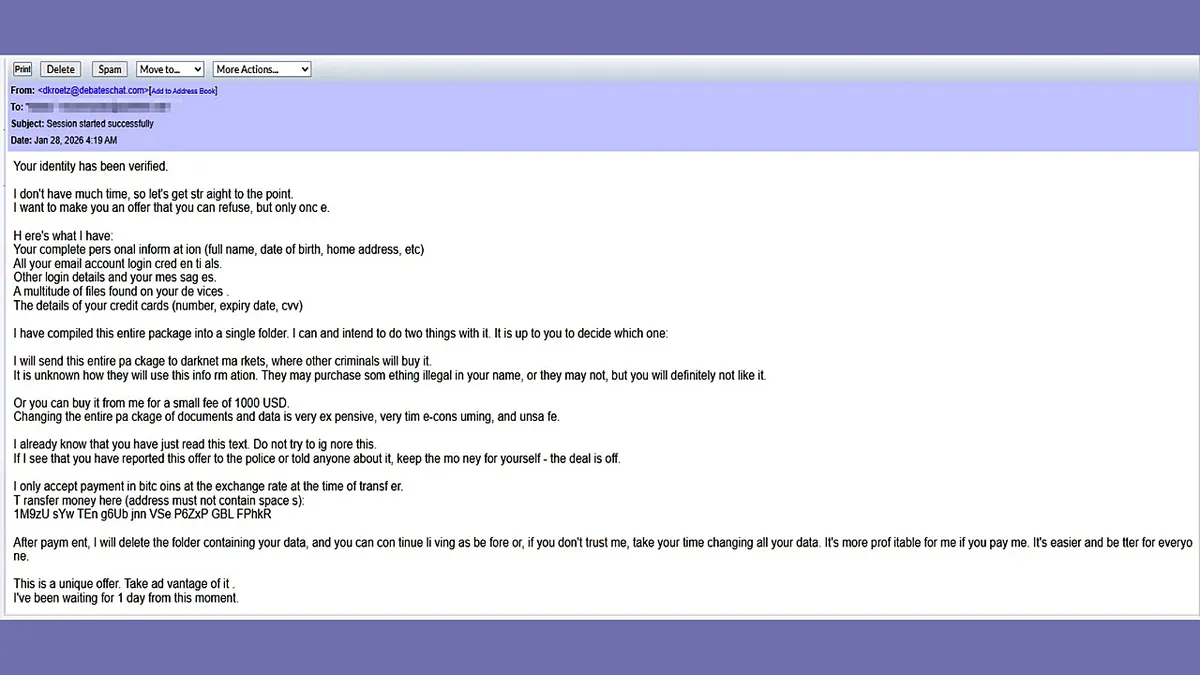
Task: Click the Add to Address Book link
Action: (183, 90)
